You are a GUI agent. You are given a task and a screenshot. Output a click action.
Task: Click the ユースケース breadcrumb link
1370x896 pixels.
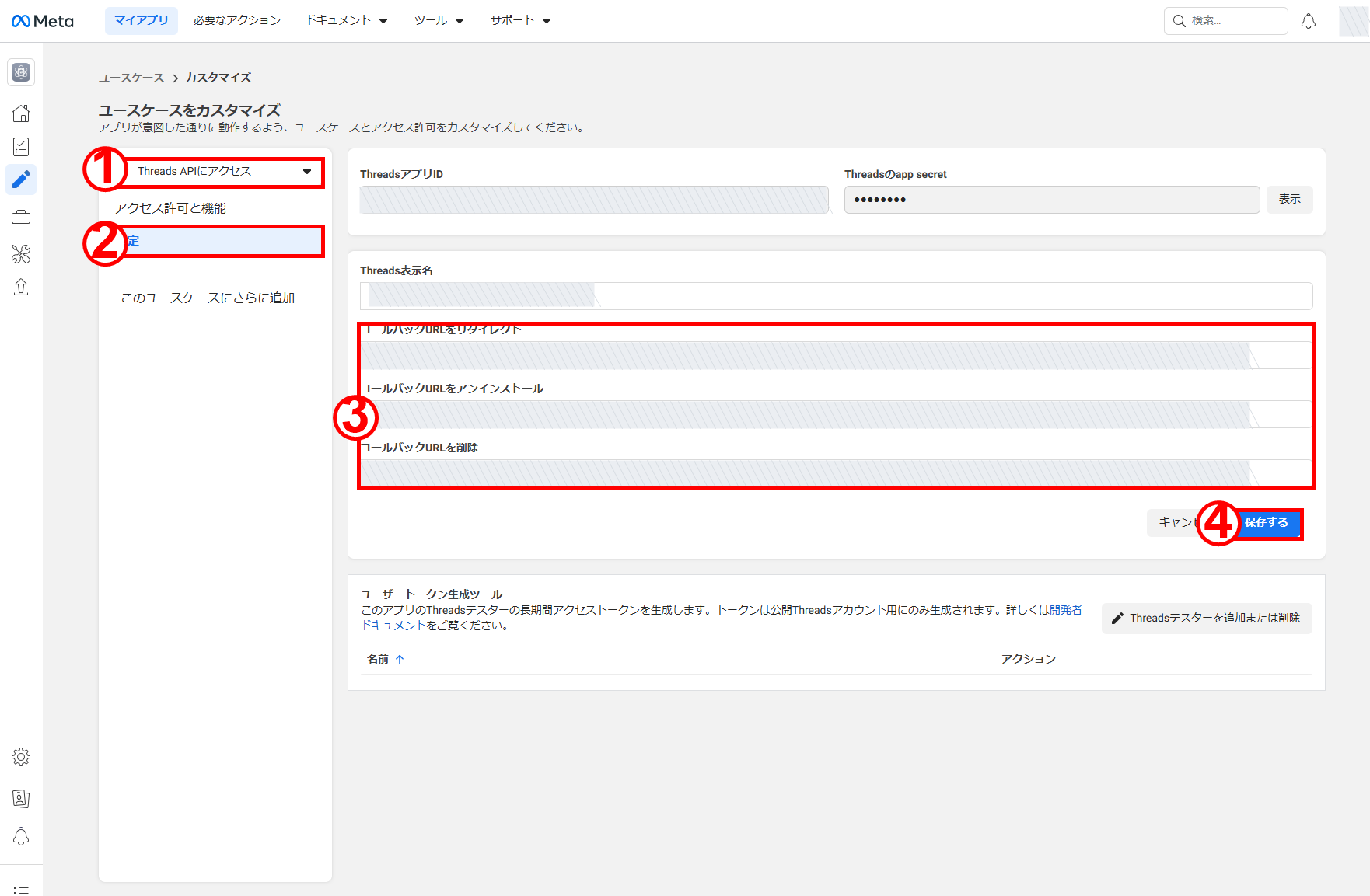131,78
